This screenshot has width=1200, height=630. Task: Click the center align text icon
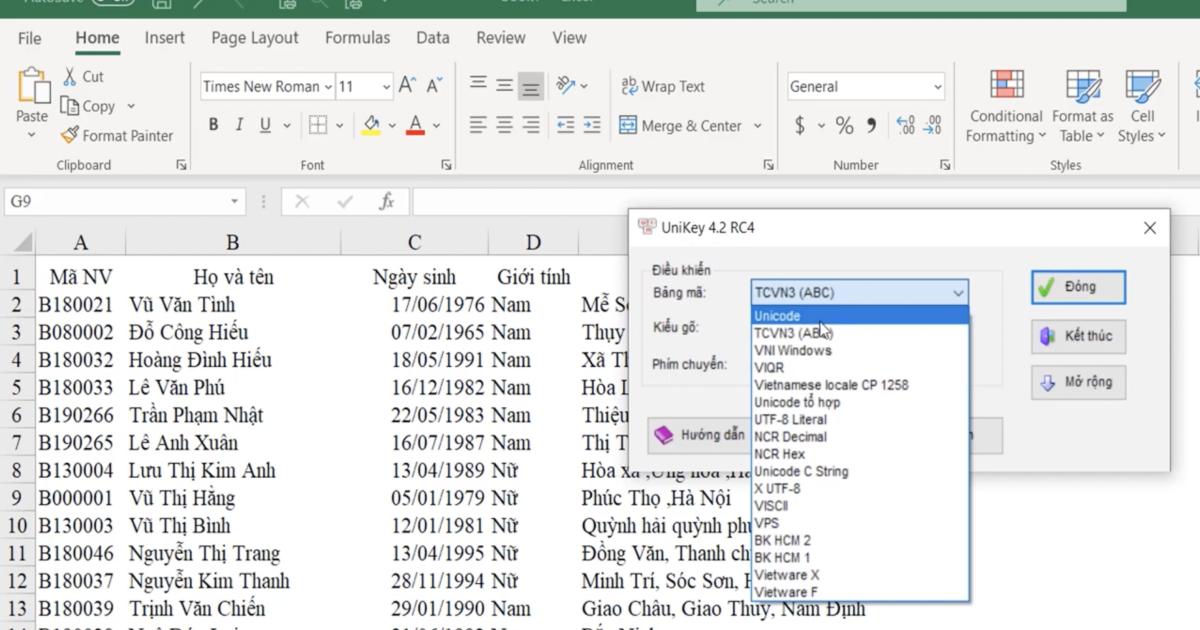(505, 125)
